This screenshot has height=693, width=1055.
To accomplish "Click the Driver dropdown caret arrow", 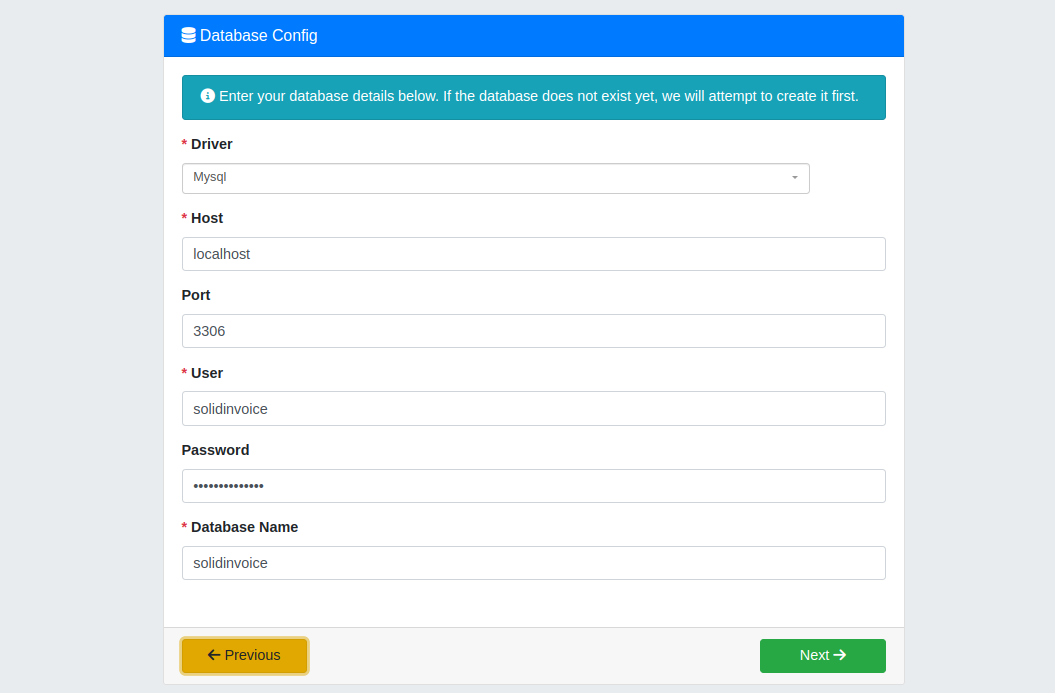I will 795,178.
